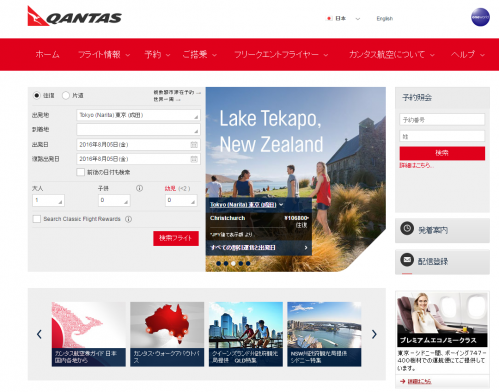Select the one-way radio button
Image resolution: width=499 pixels, height=392 pixels.
(66, 95)
